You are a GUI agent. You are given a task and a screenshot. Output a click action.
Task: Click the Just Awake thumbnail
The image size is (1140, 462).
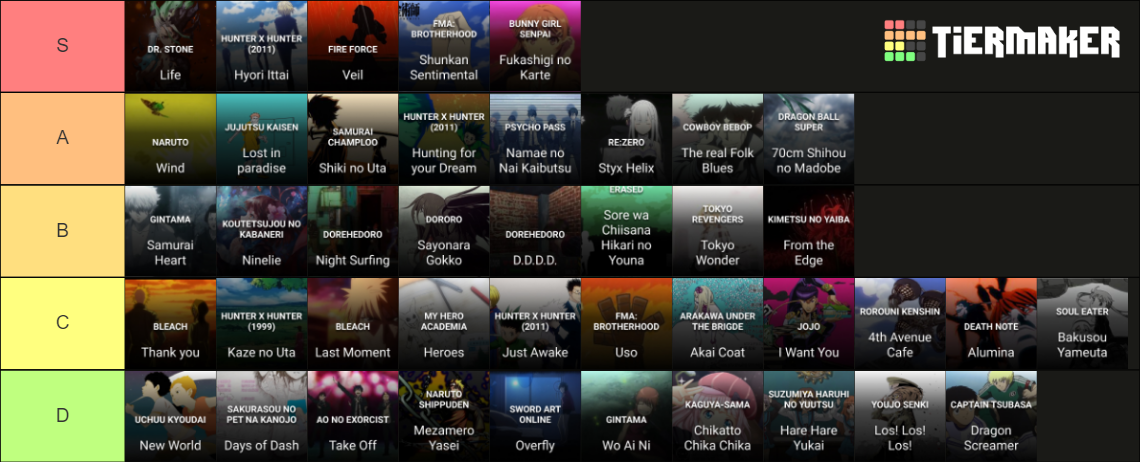[535, 323]
